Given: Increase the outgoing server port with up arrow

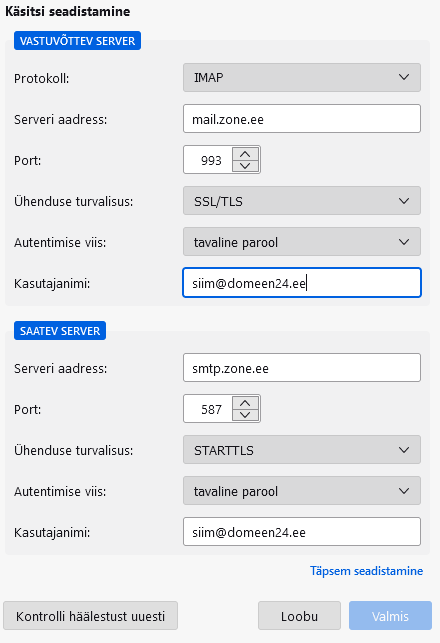Looking at the screenshot, I should pyautogui.click(x=245, y=403).
